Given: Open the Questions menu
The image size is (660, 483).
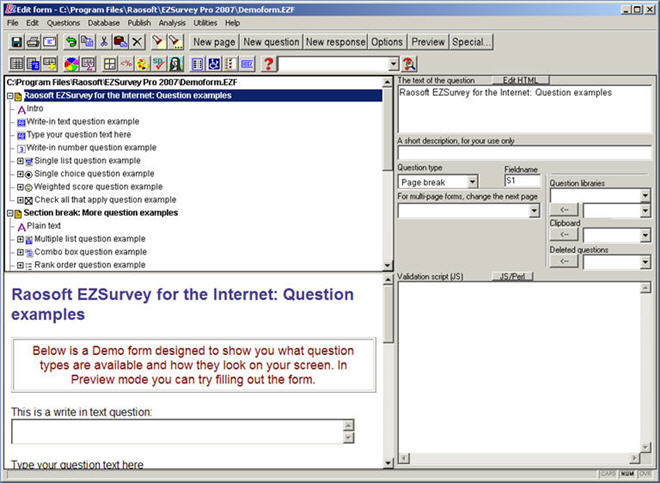Looking at the screenshot, I should point(63,23).
